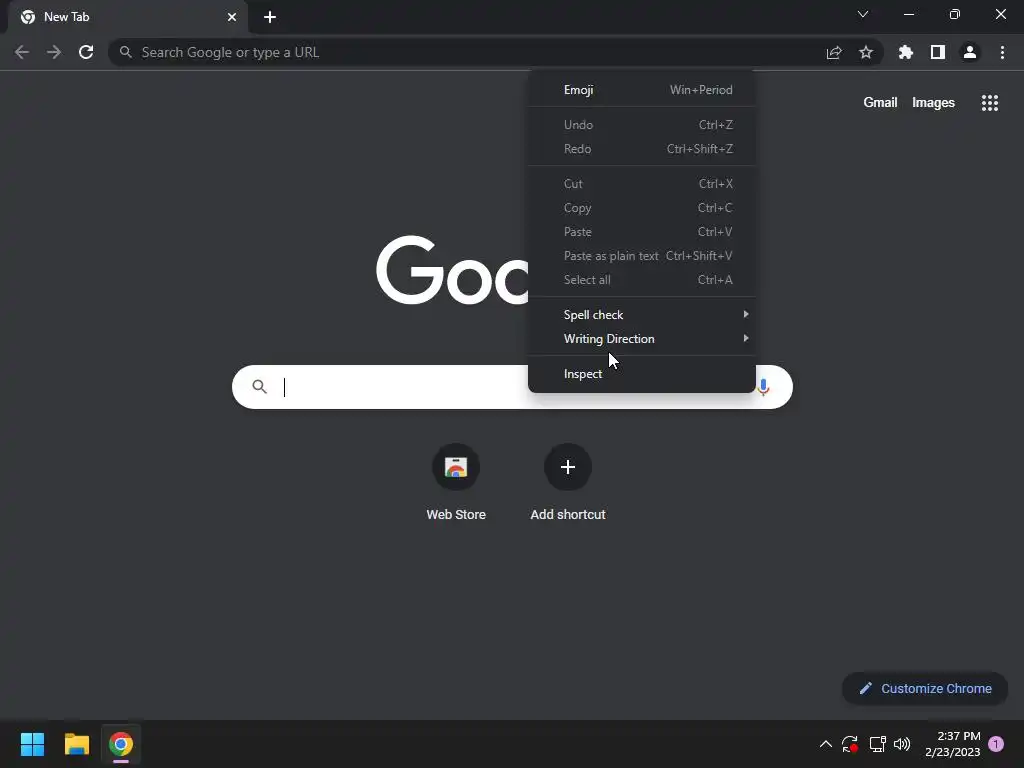Click Undo in the context menu
This screenshot has width=1024, height=768.
641,125
